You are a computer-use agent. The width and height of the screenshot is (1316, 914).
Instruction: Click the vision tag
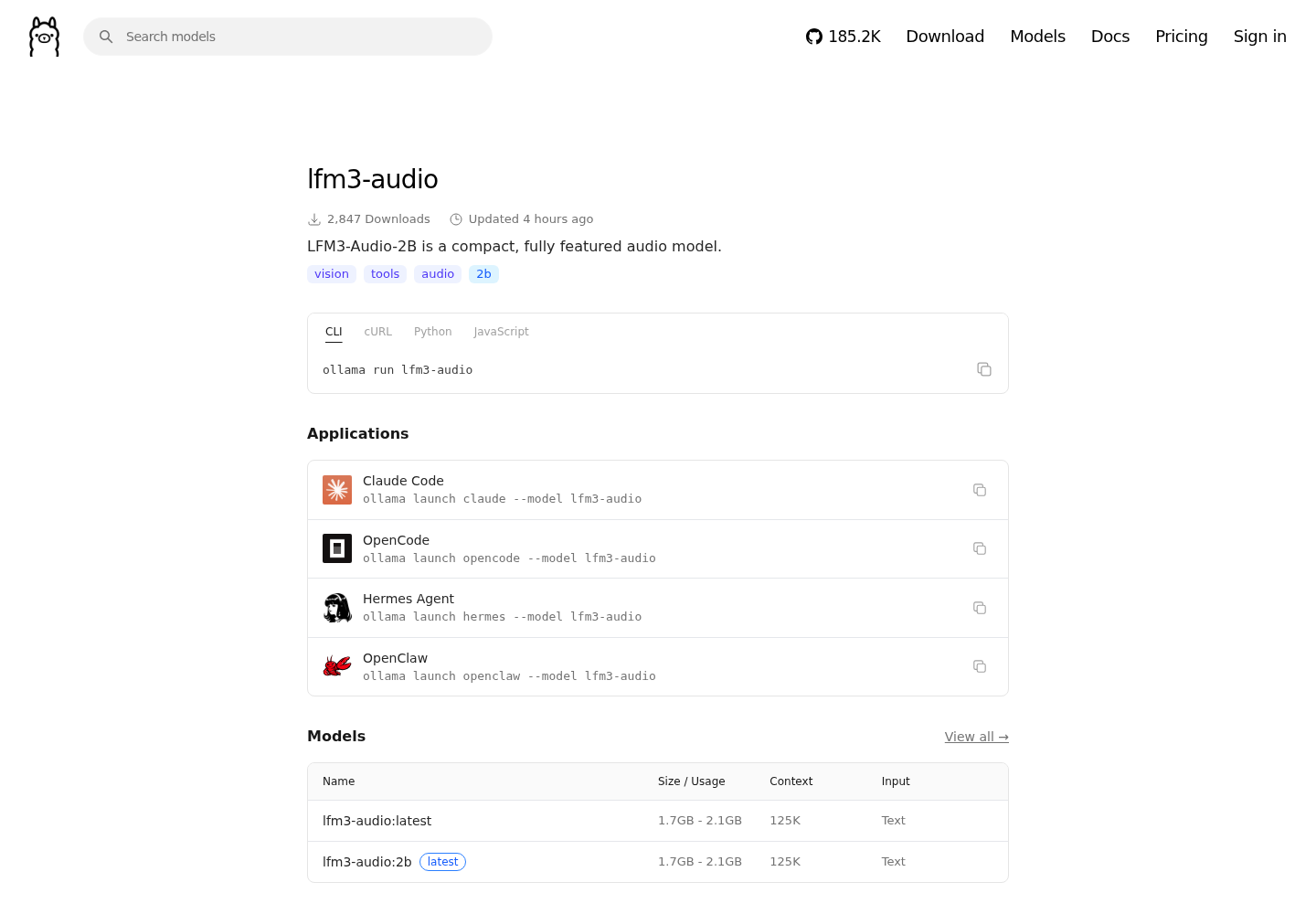click(332, 274)
